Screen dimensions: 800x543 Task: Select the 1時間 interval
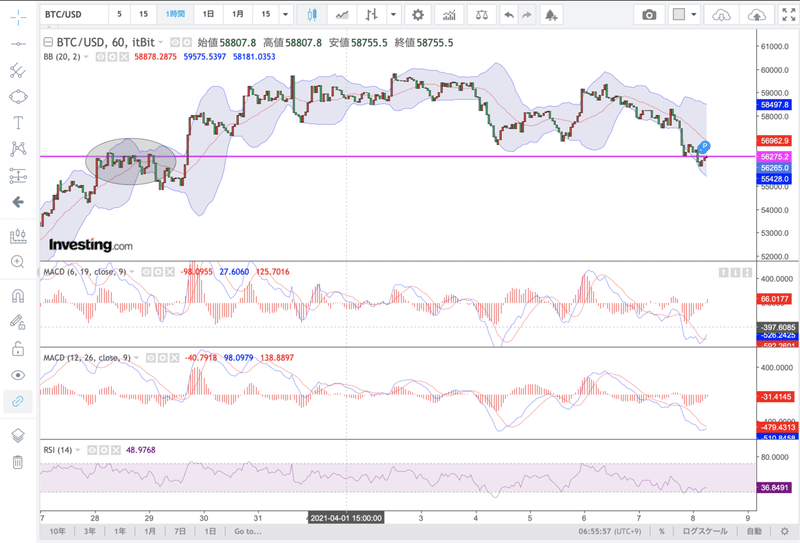pos(175,15)
